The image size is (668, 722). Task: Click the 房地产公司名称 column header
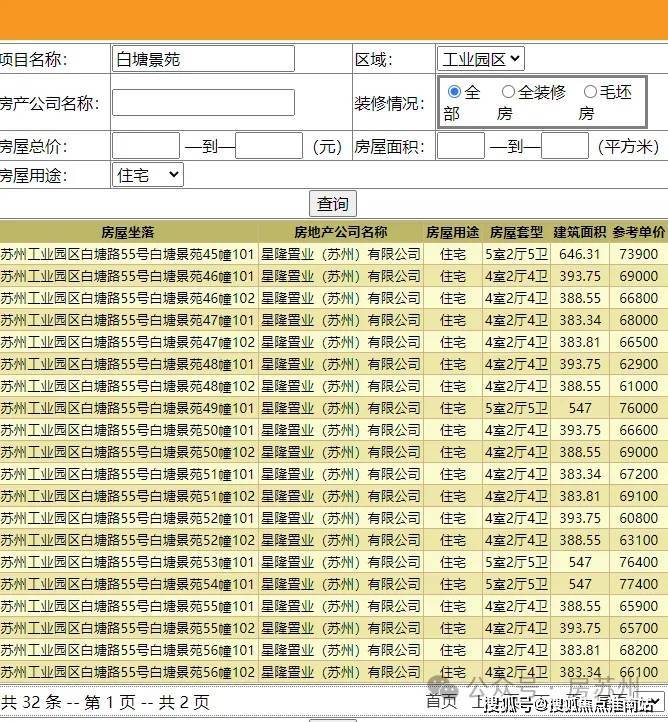[341, 232]
